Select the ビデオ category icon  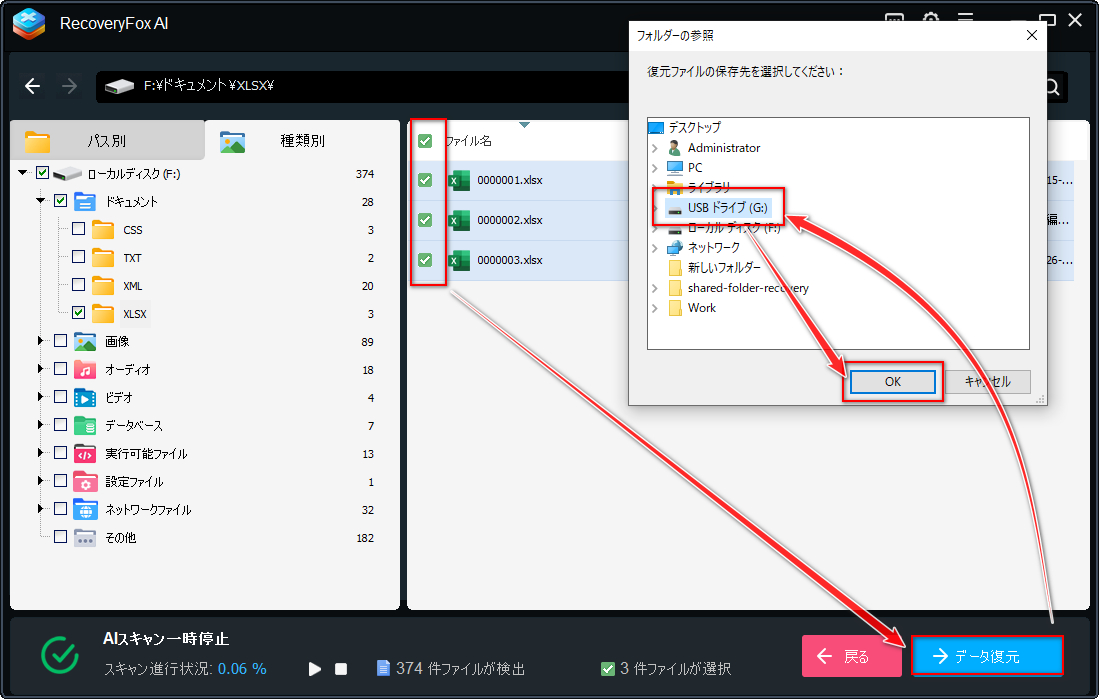tap(85, 398)
